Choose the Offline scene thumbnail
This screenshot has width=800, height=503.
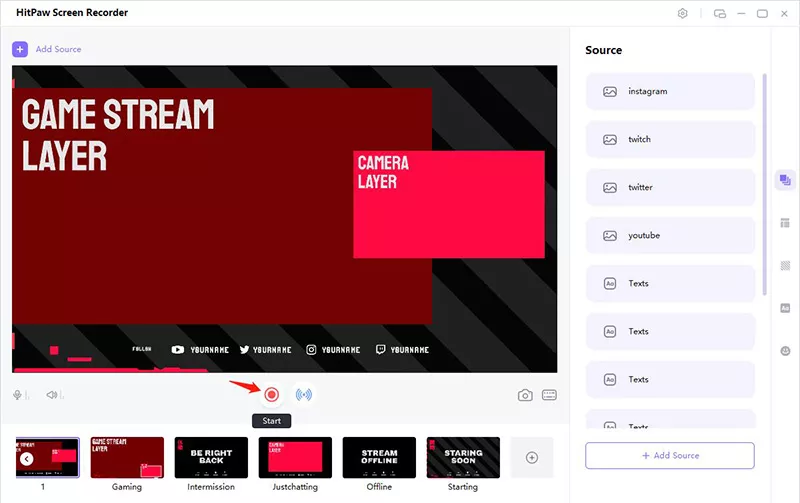point(379,457)
